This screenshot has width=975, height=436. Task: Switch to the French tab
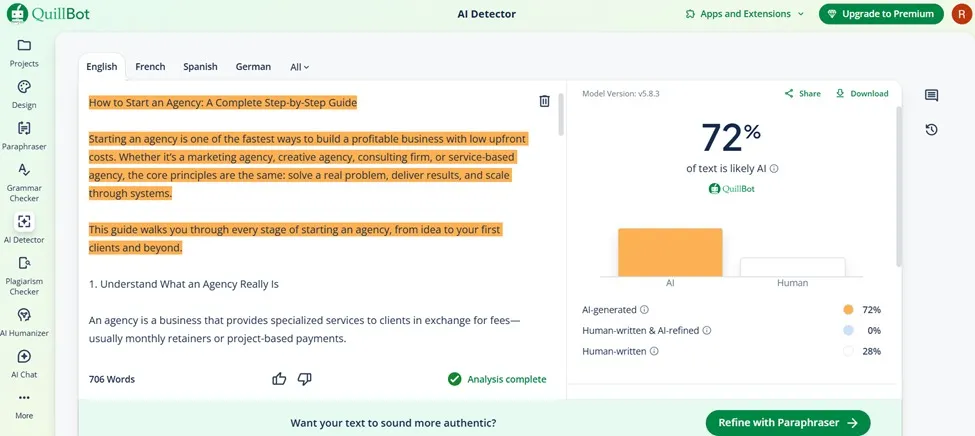point(150,67)
